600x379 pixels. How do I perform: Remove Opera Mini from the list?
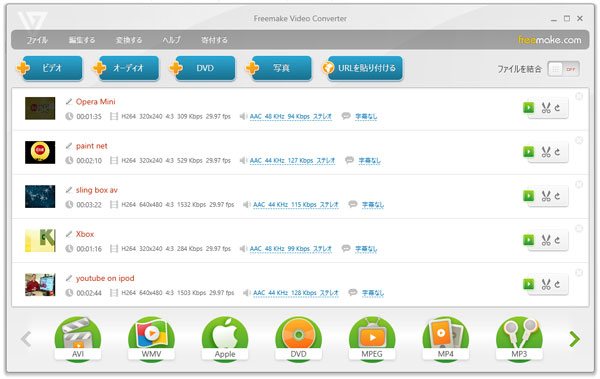(x=579, y=96)
